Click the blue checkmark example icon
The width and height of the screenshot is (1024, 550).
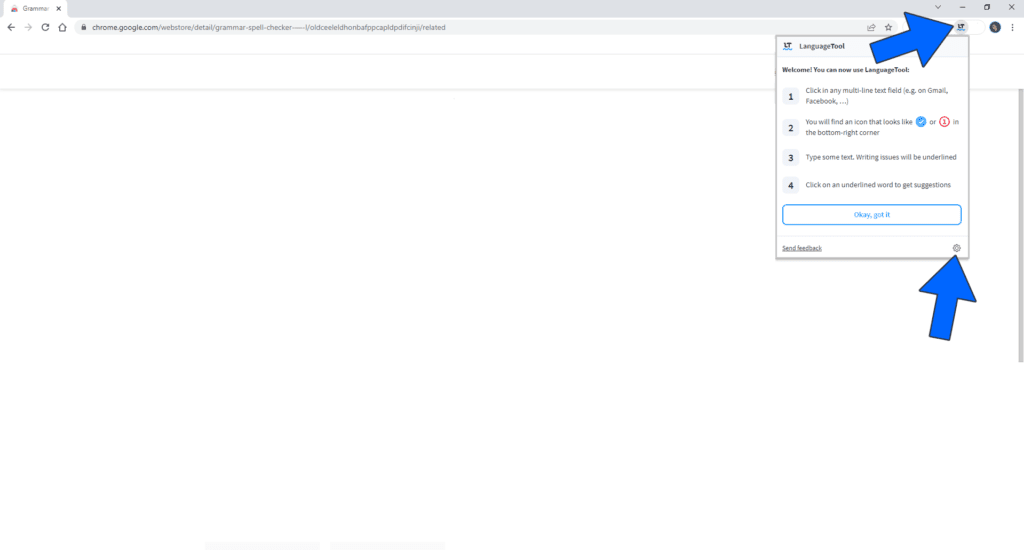[921, 121]
